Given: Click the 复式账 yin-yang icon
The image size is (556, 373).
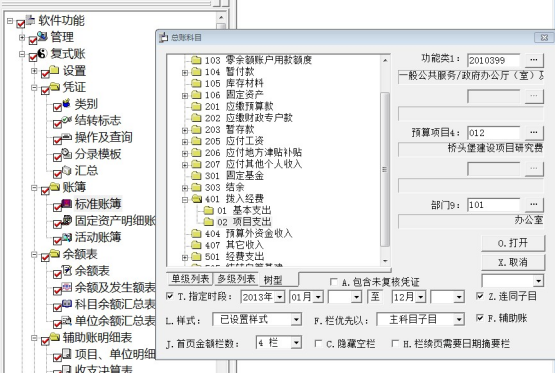Looking at the screenshot, I should pyautogui.click(x=42, y=53).
